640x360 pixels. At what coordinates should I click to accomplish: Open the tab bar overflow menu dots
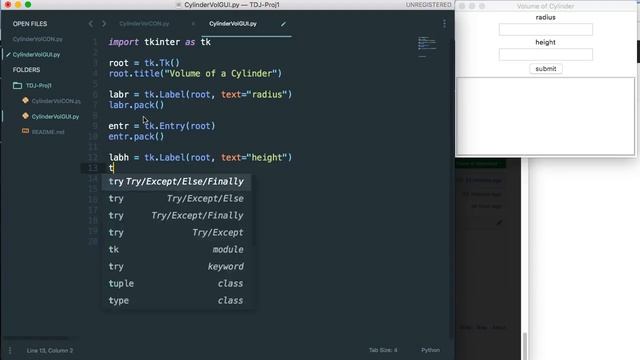coord(444,24)
